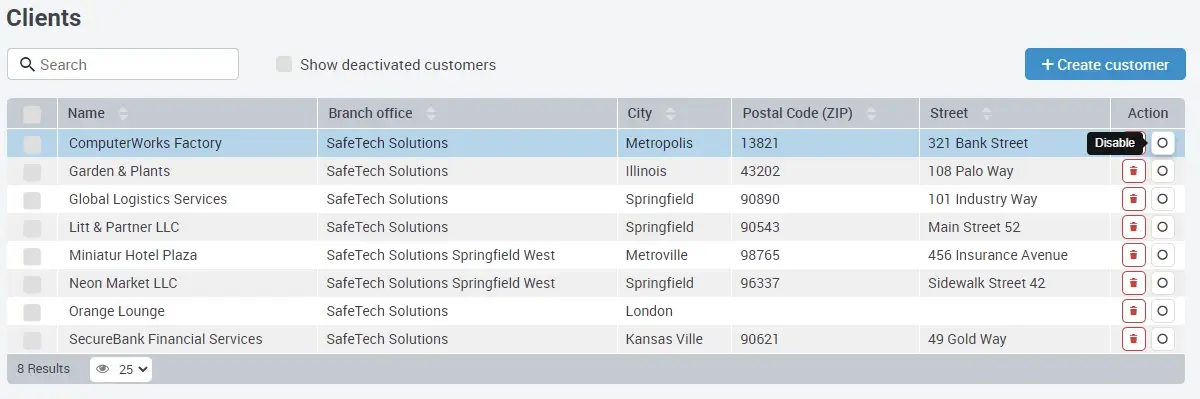
Task: Check the Litt & Partner LLC row checkbox
Action: (32, 227)
